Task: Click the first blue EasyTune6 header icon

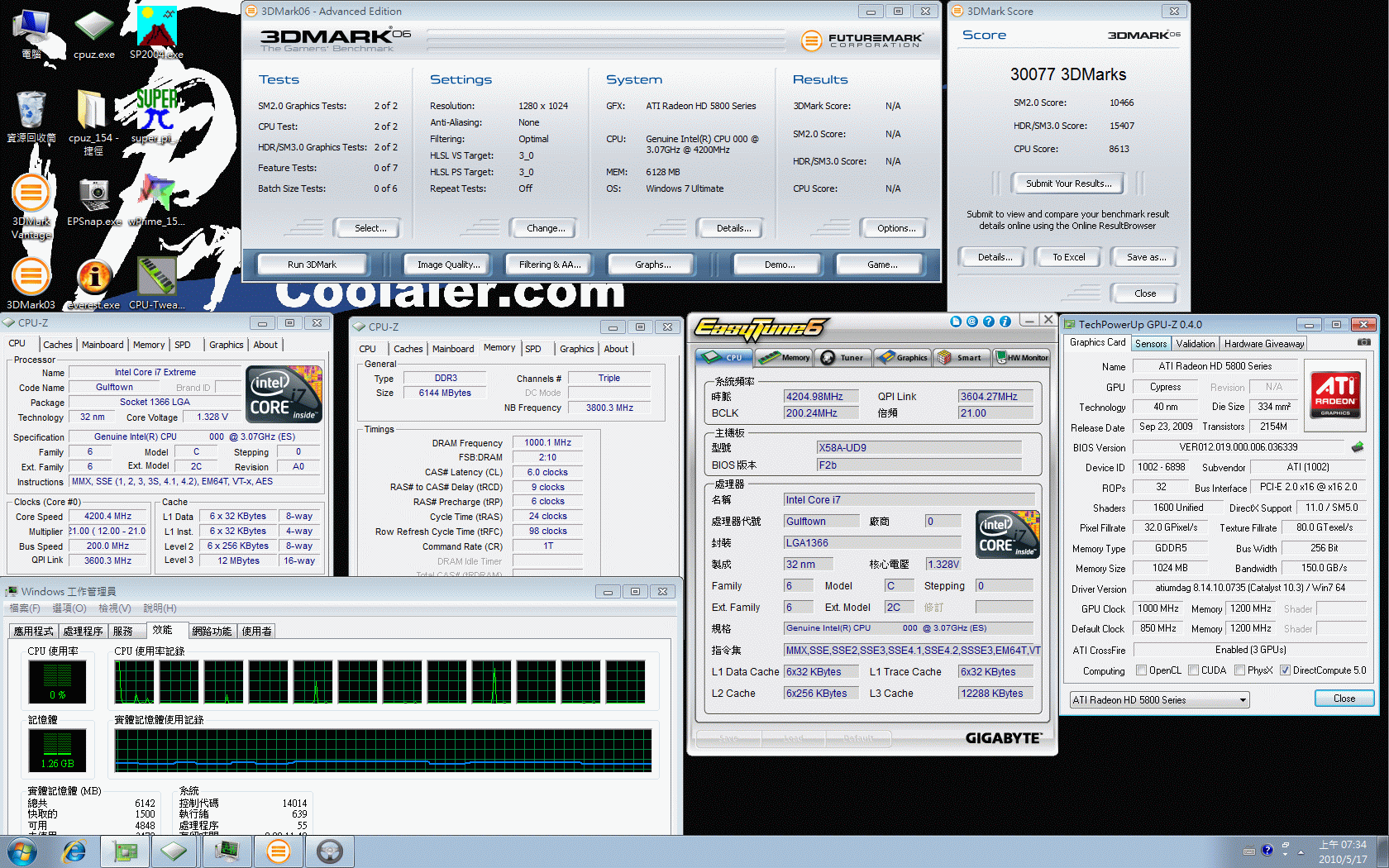Action: click(x=956, y=322)
